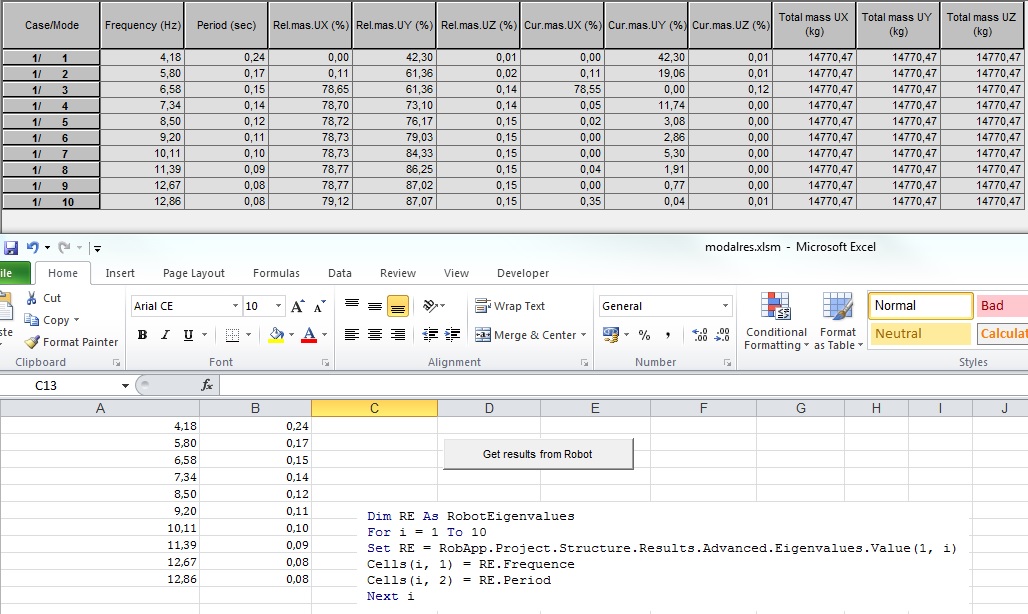Toggle italic formatting
The height and width of the screenshot is (614, 1028).
click(165, 334)
